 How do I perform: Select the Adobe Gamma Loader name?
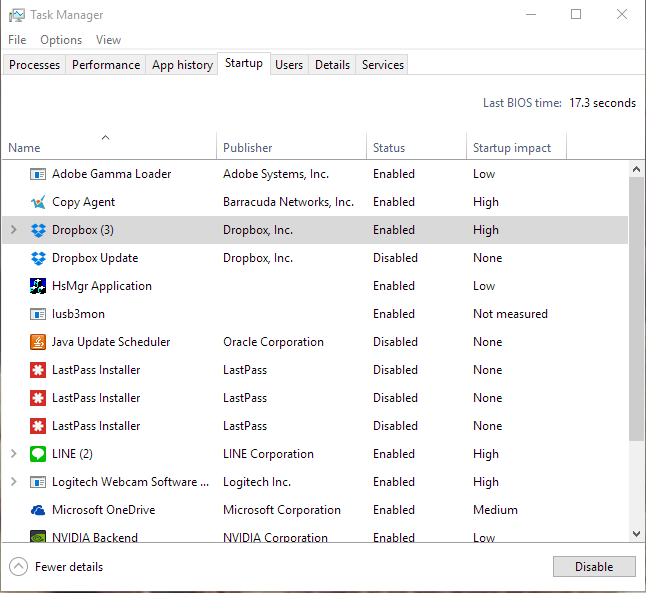coord(111,174)
